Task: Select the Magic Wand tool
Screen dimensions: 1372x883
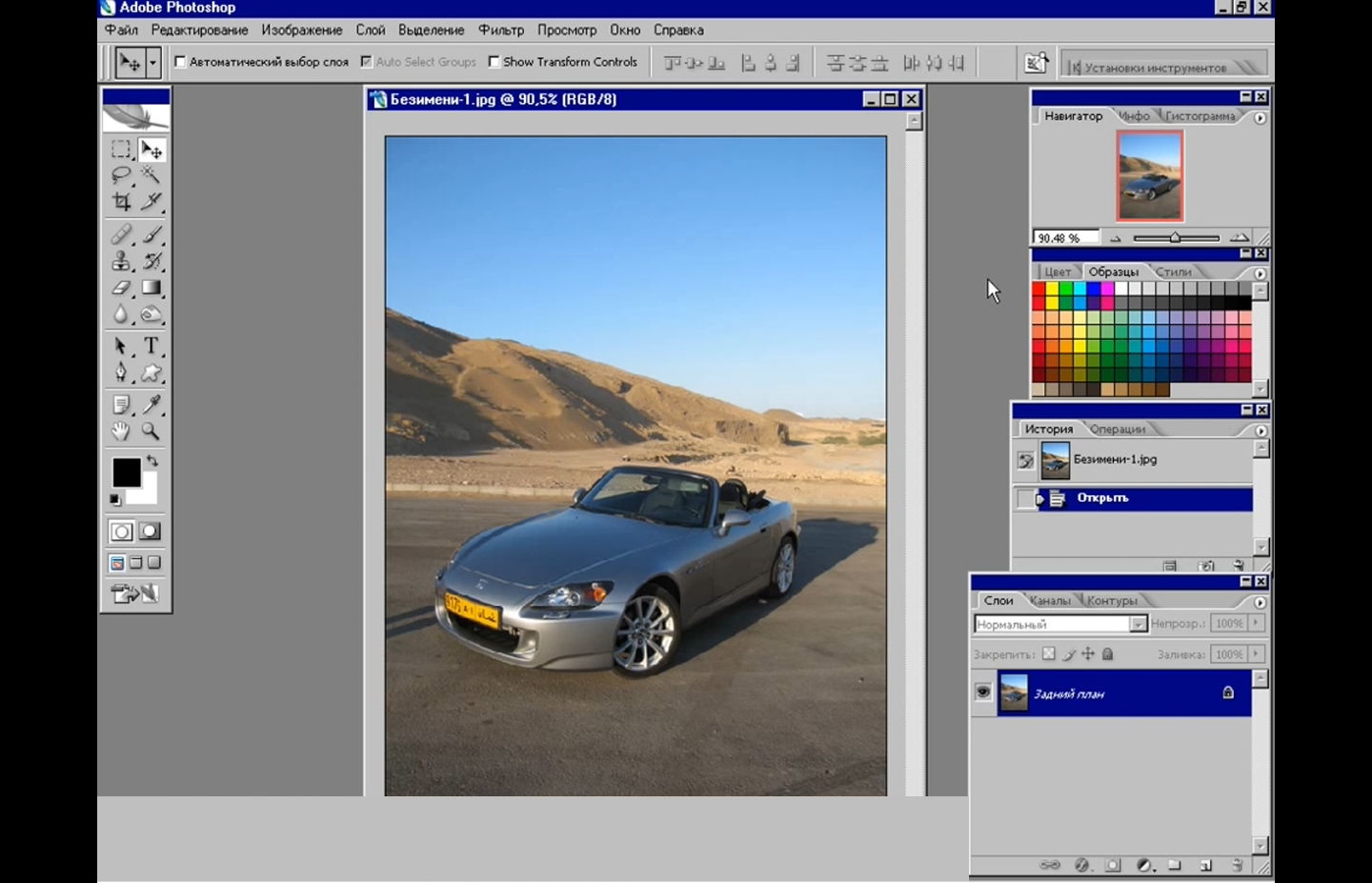Action: [151, 175]
